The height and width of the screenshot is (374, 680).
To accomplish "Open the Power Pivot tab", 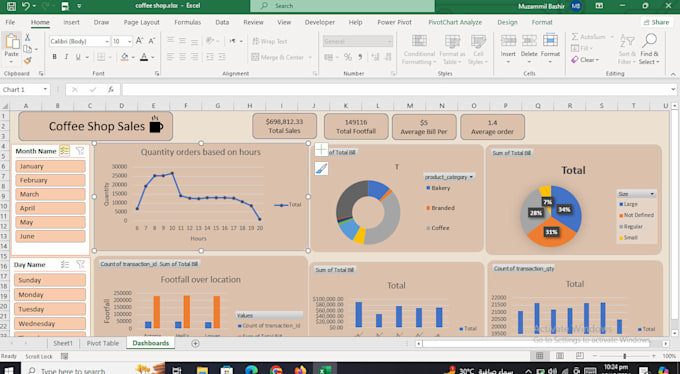I will click(x=394, y=22).
